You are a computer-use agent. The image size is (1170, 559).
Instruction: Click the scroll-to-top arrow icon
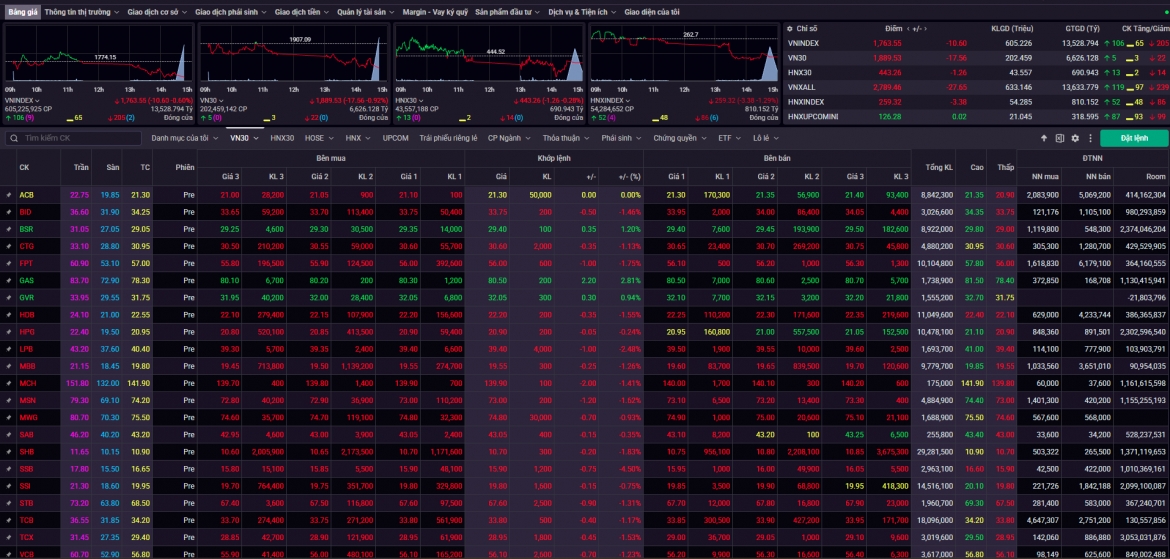[x=1044, y=138]
